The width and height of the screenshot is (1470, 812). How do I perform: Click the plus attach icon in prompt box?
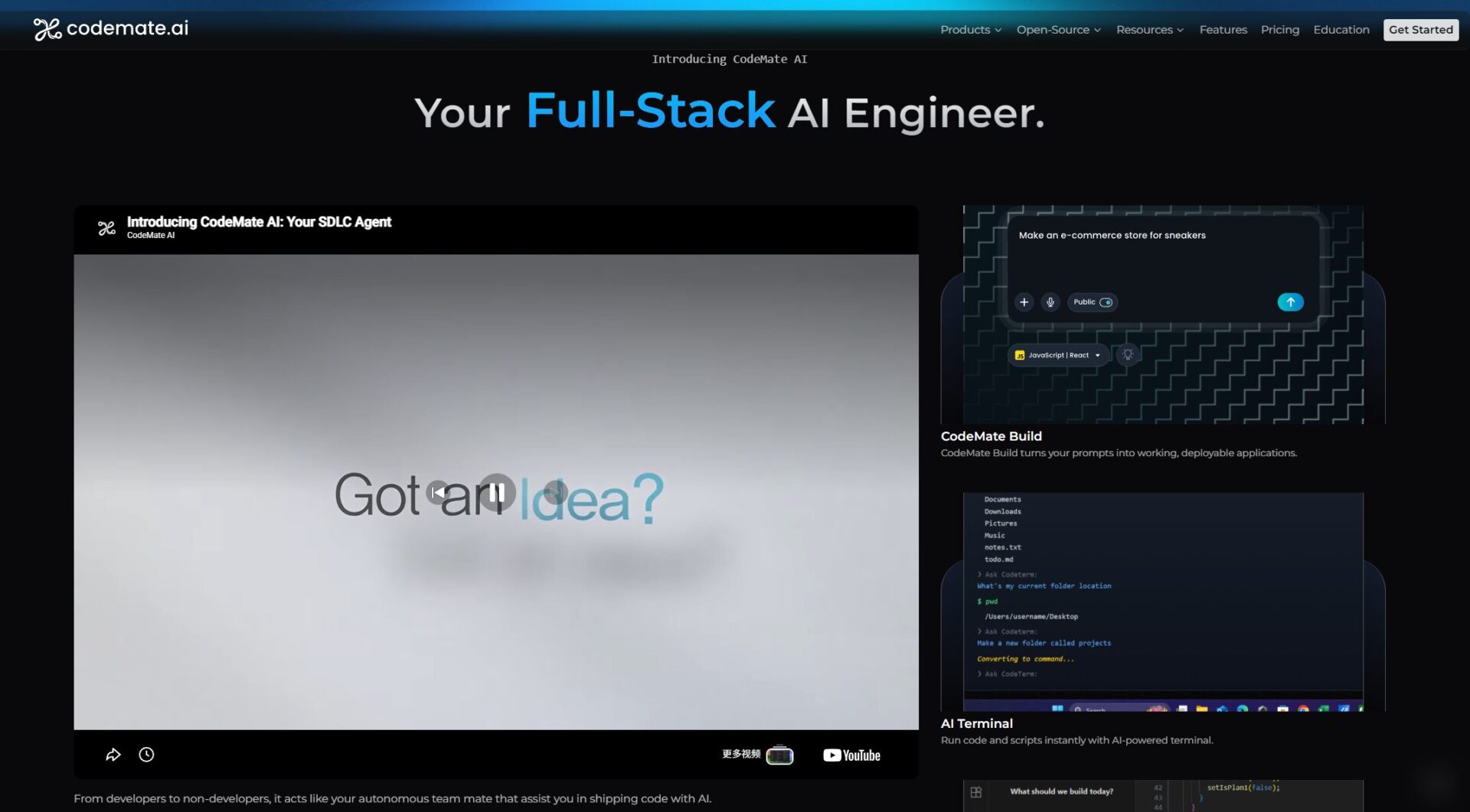point(1024,302)
